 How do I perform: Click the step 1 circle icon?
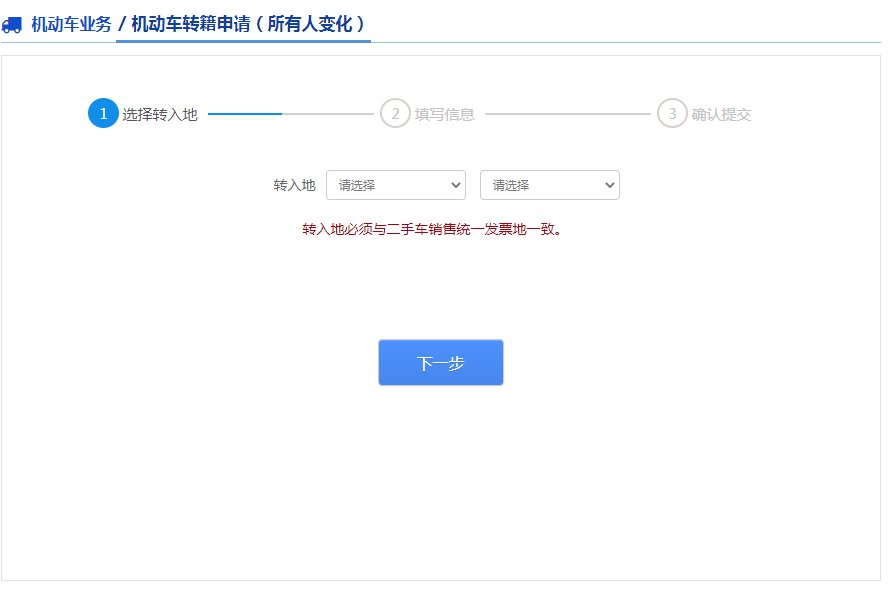click(x=103, y=113)
